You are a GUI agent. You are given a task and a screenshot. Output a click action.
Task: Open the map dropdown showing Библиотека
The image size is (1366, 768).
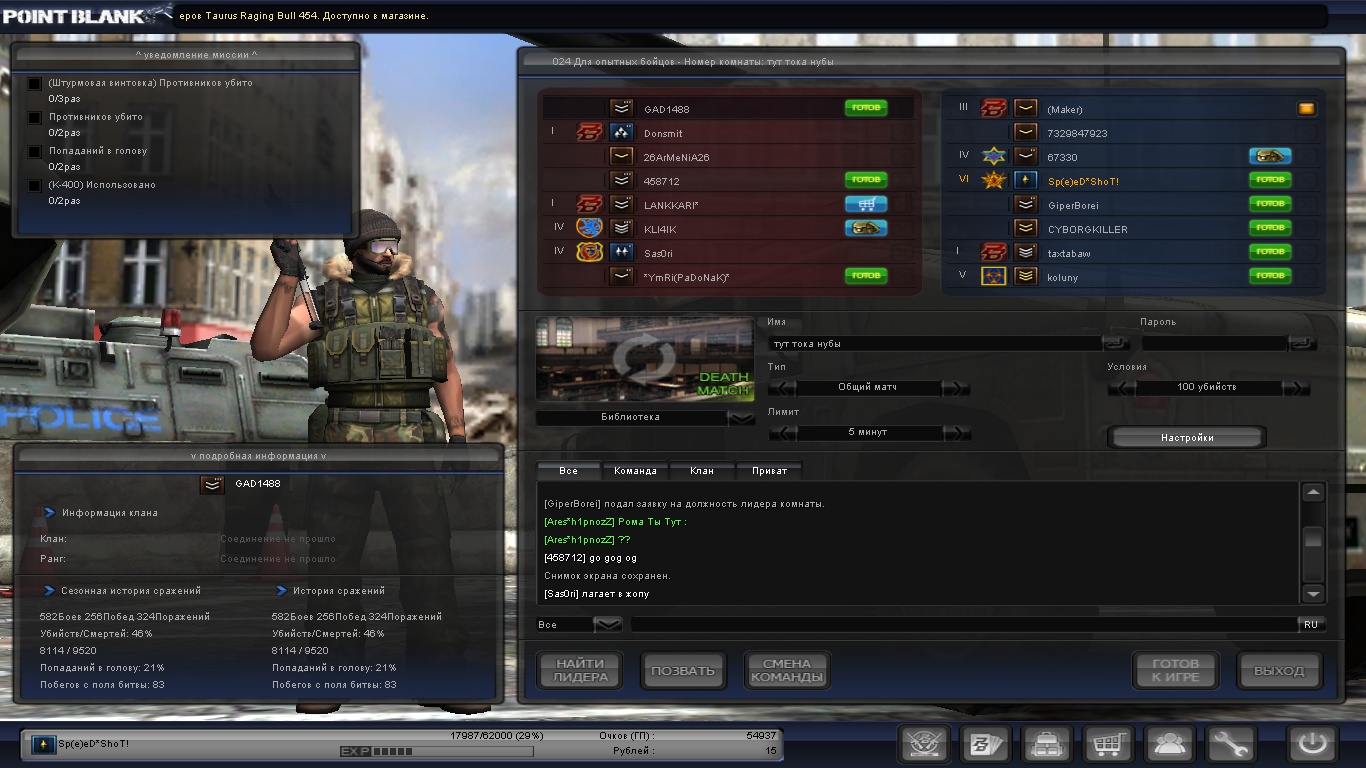click(741, 418)
